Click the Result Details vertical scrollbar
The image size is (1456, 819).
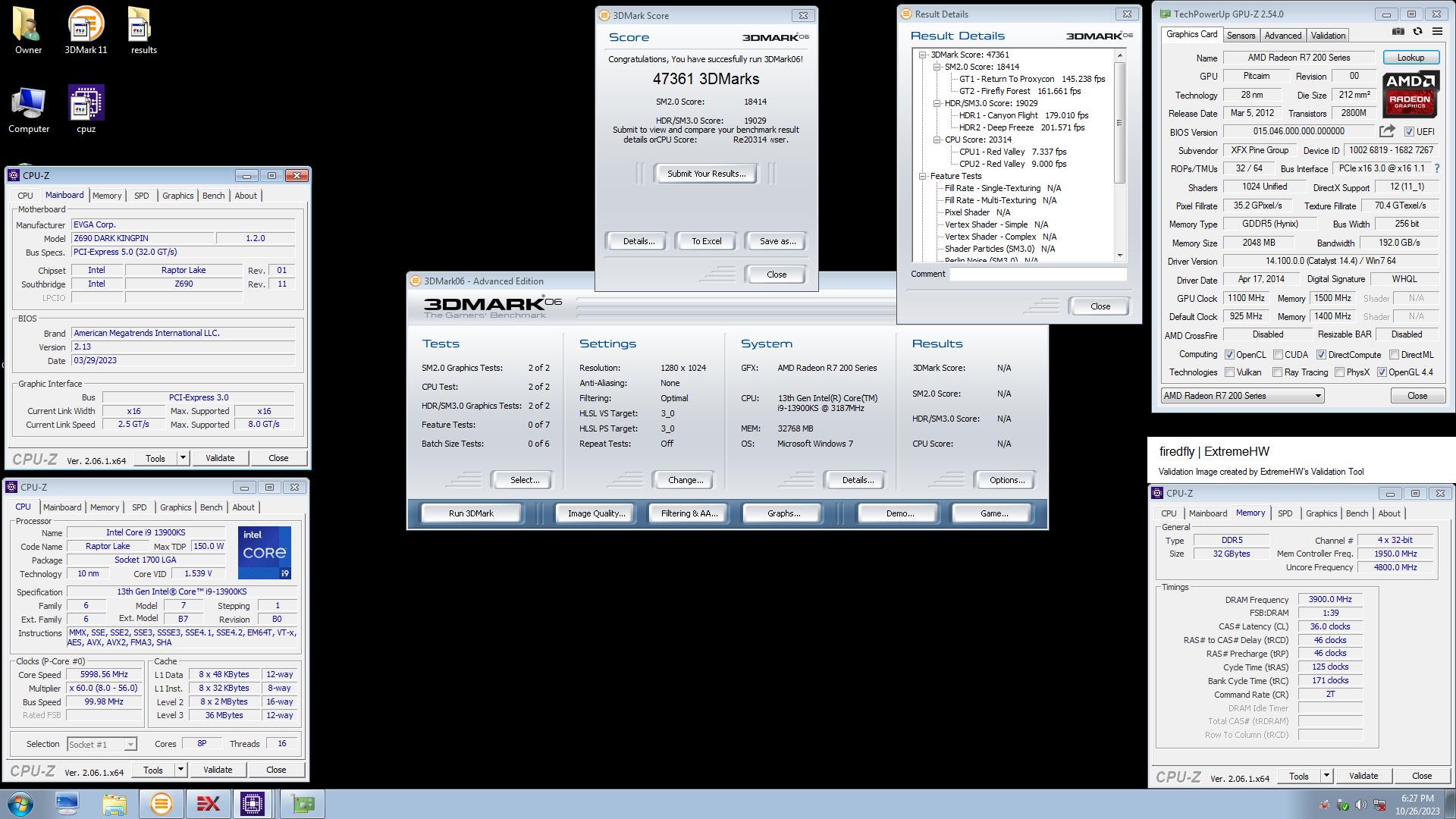click(1119, 155)
